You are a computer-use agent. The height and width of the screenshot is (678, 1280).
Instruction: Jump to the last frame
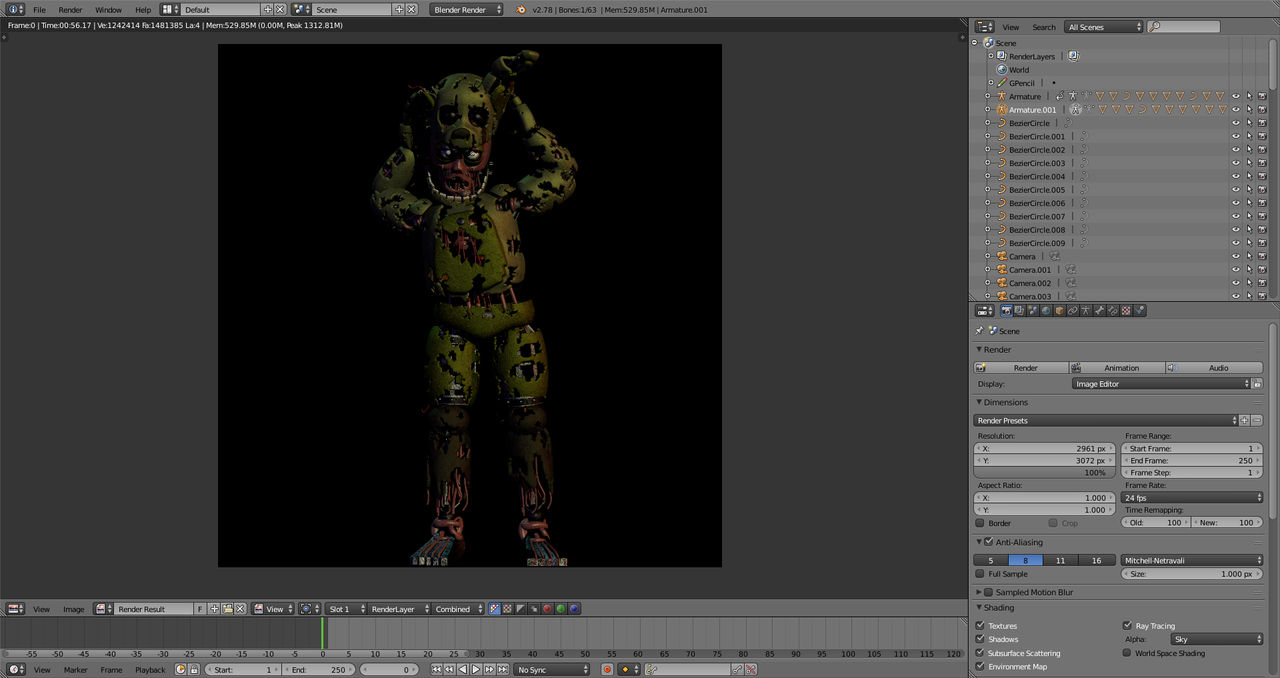coord(502,669)
